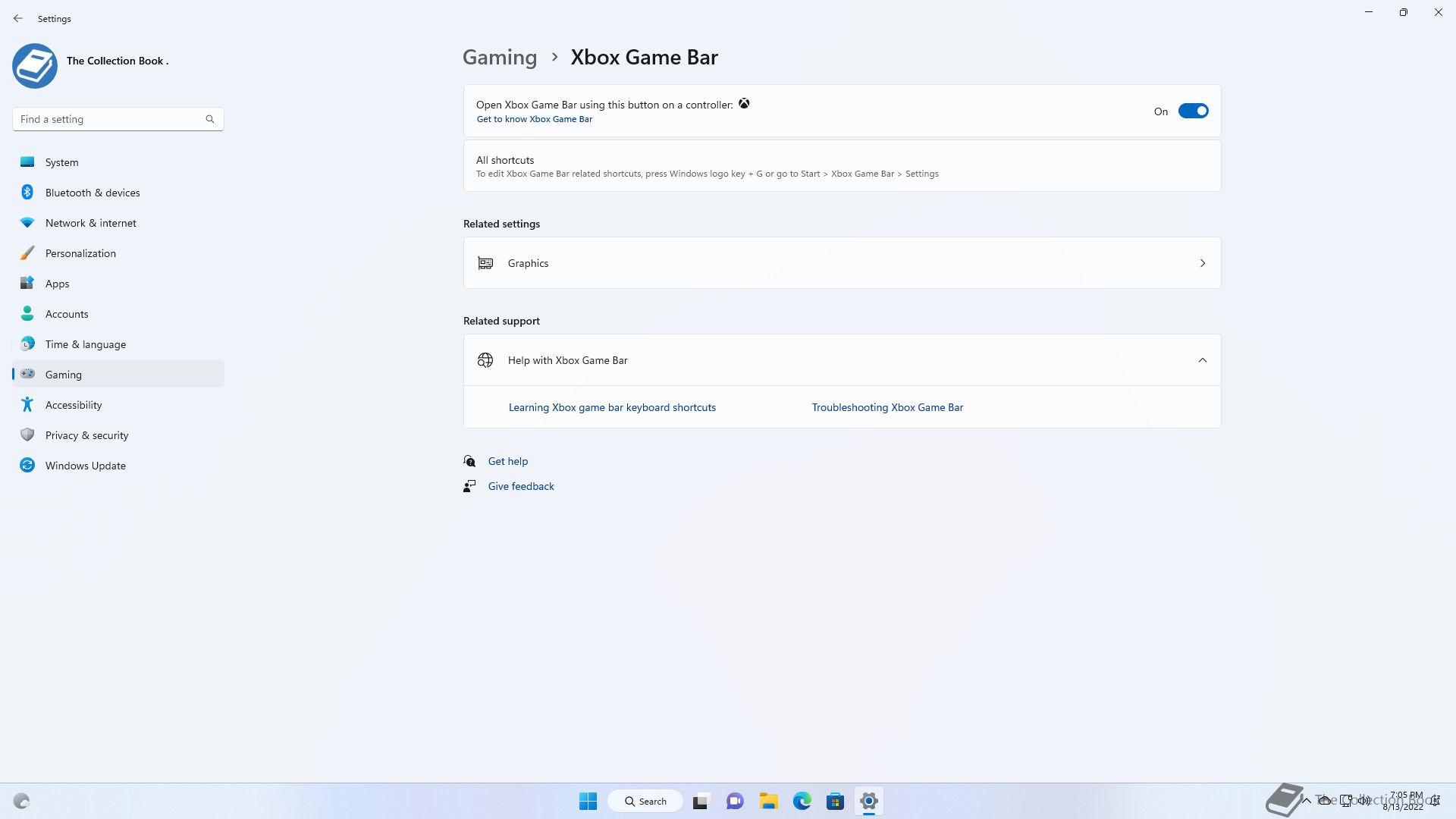
Task: Select Time & language in sidebar
Action: coord(118,344)
